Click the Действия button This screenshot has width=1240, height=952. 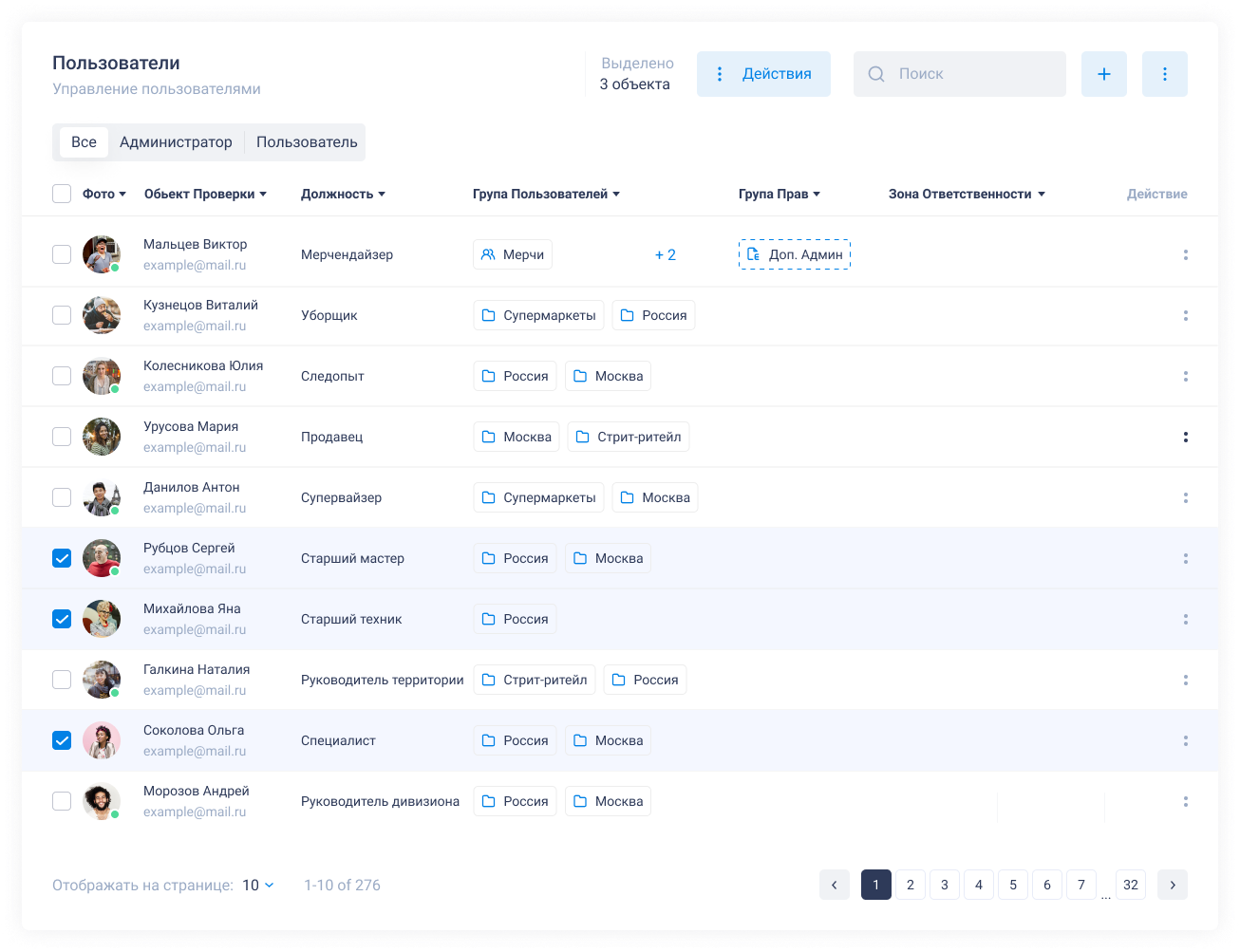click(763, 74)
